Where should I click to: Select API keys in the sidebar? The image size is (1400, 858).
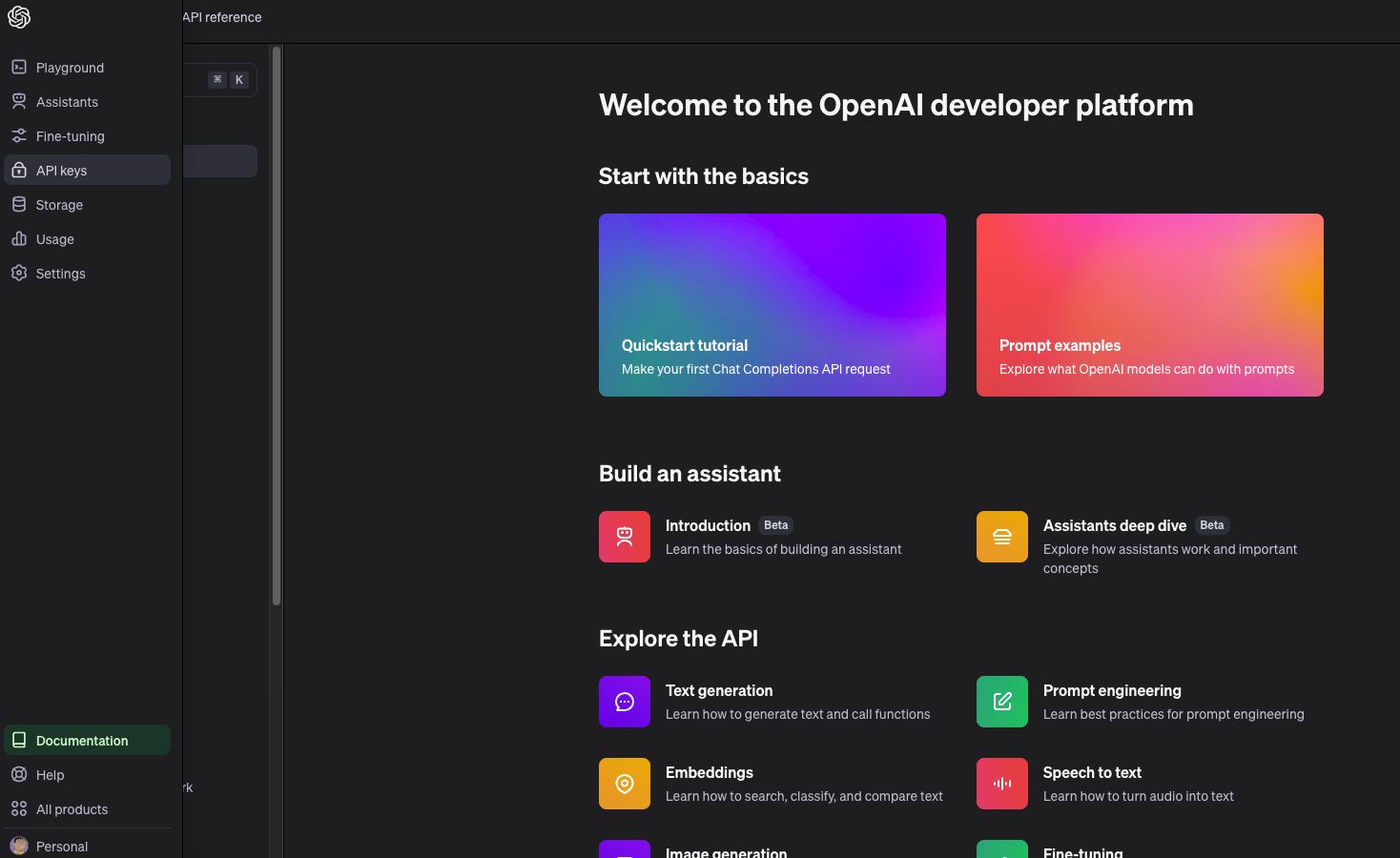[88, 170]
